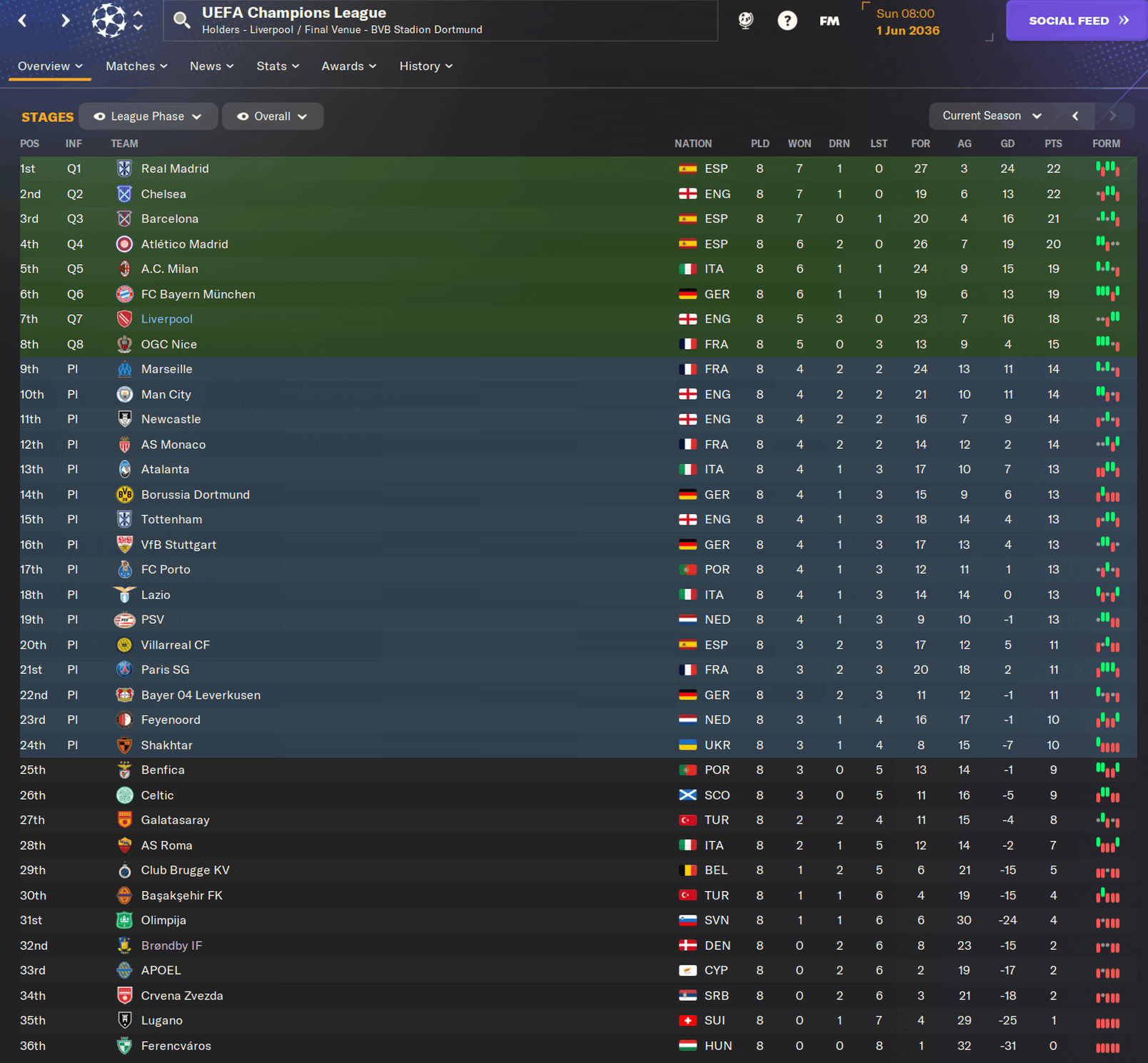Click the back navigation arrow
The width and height of the screenshot is (1148, 1063).
23,21
